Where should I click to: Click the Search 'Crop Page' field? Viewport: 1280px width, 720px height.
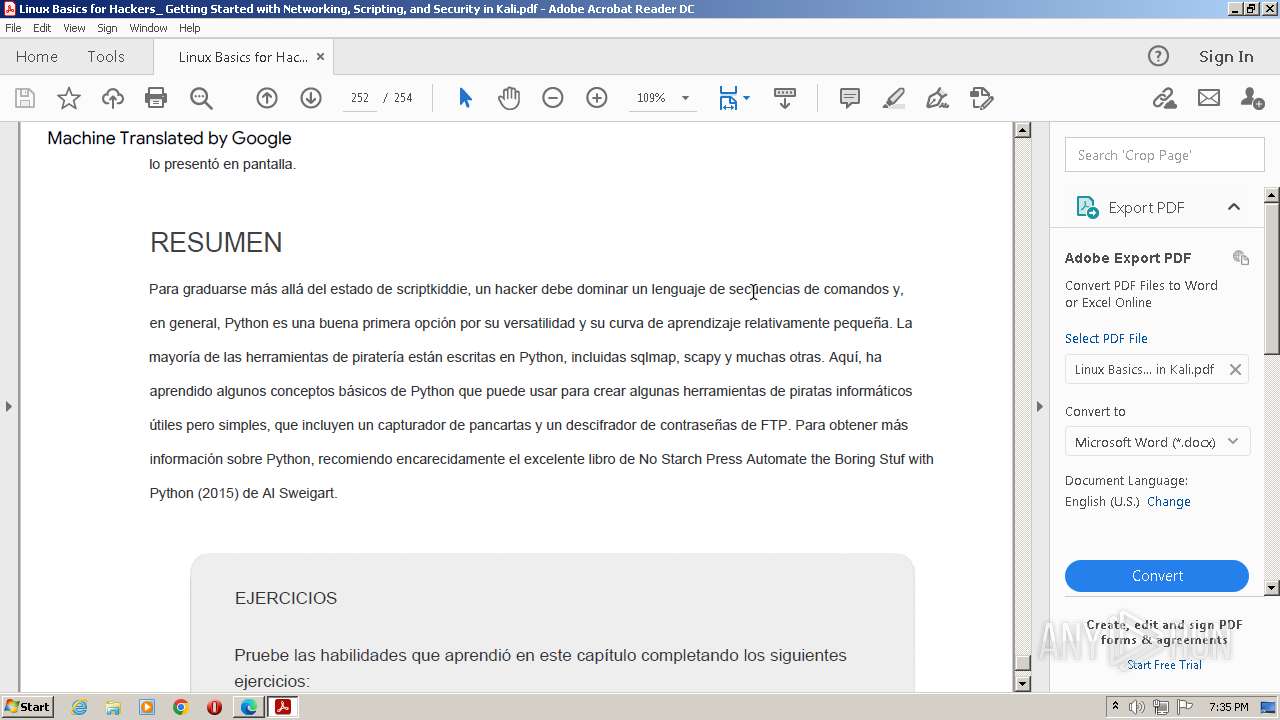point(1164,155)
